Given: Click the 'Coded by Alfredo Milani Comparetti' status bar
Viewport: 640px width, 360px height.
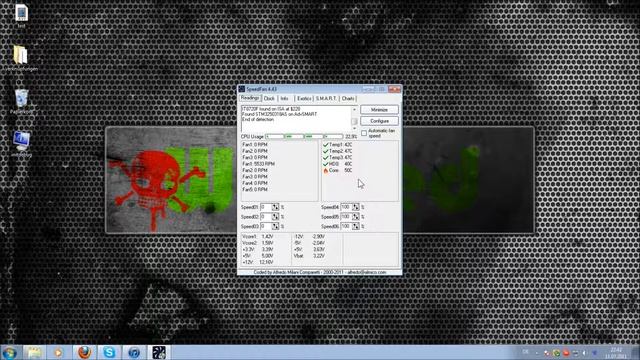Looking at the screenshot, I should pyautogui.click(x=320, y=272).
